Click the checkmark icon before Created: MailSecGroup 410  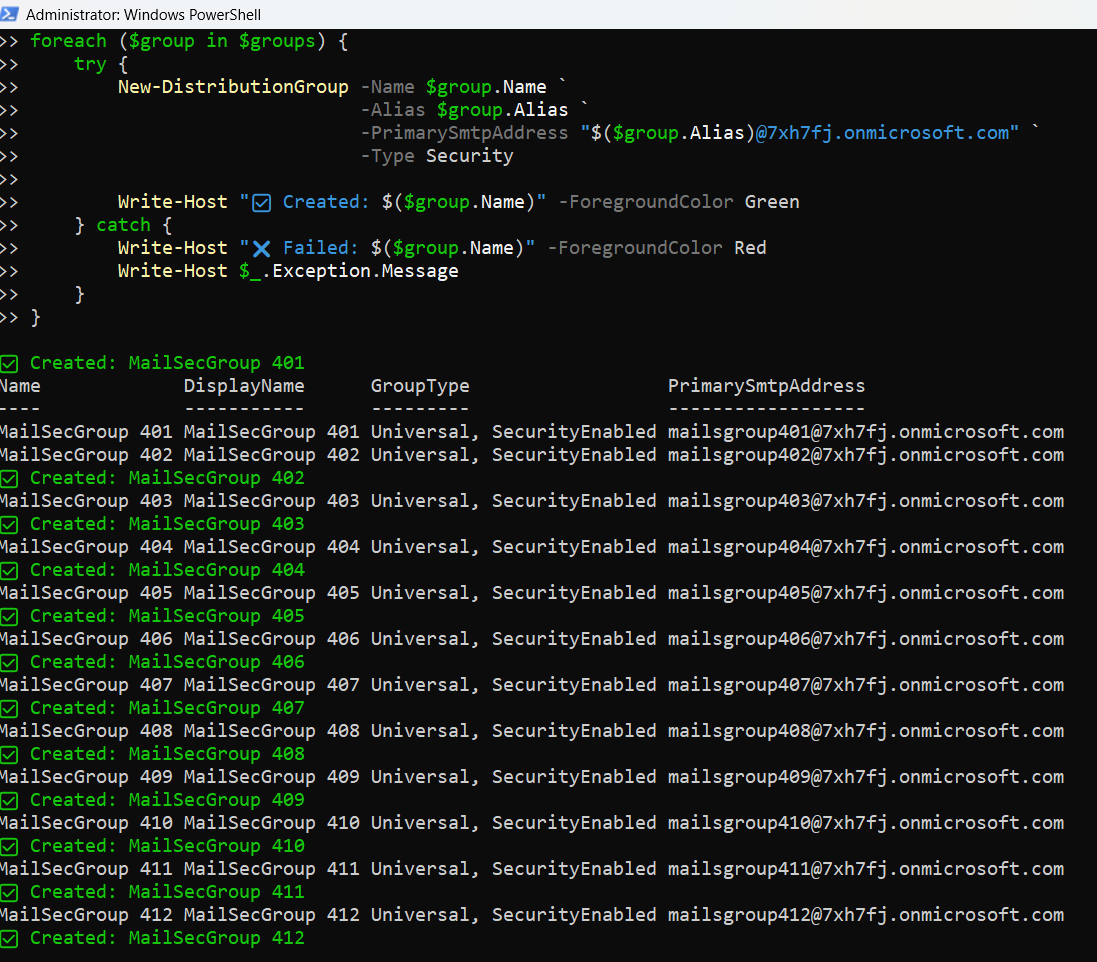[9, 846]
